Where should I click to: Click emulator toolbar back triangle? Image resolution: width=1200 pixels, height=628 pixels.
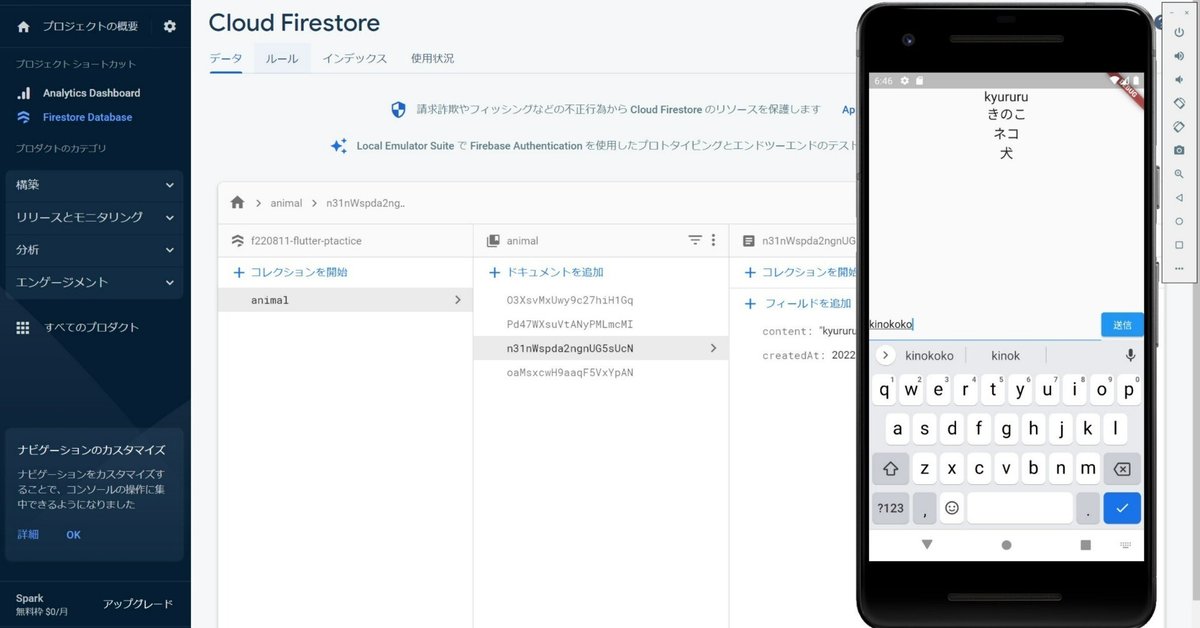coord(1179,198)
